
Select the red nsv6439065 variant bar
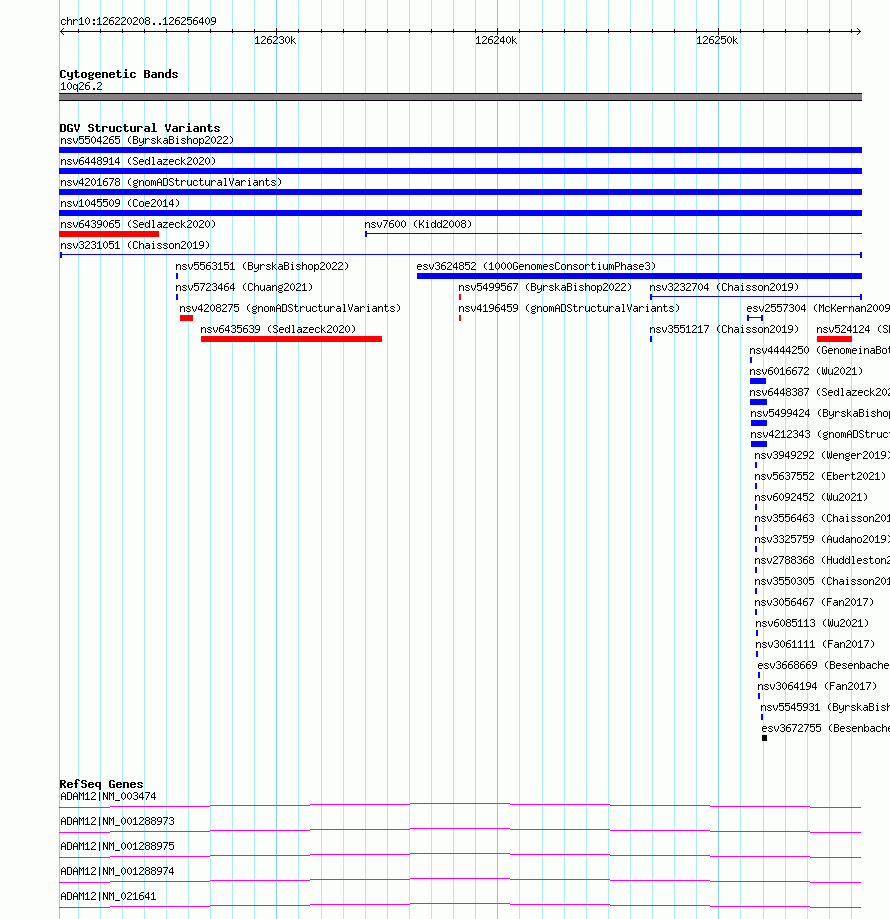(x=109, y=234)
